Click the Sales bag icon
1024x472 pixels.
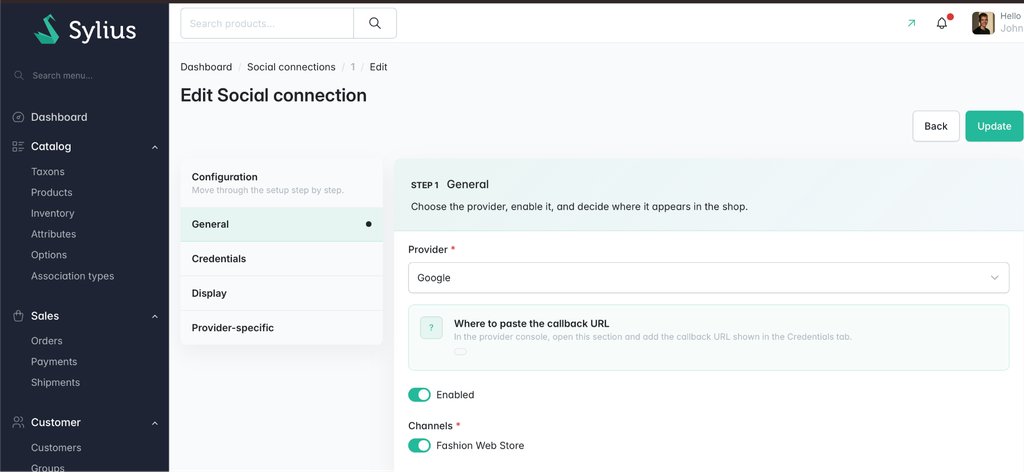[18, 316]
